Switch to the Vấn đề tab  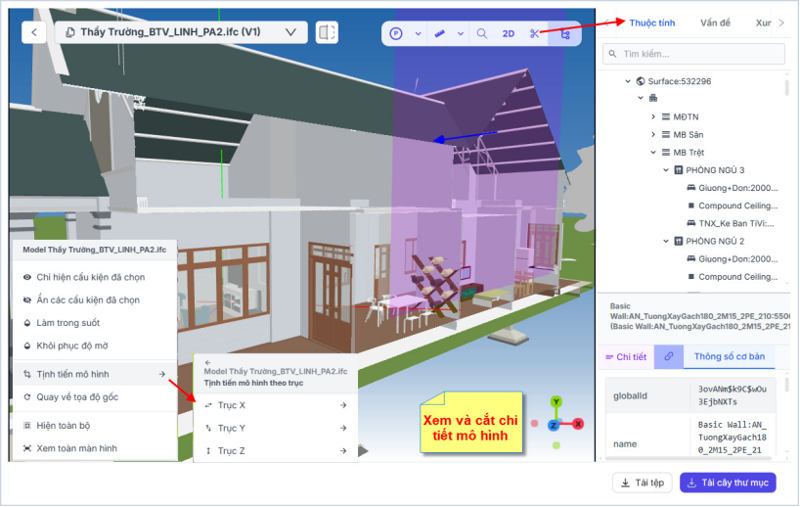pos(715,23)
